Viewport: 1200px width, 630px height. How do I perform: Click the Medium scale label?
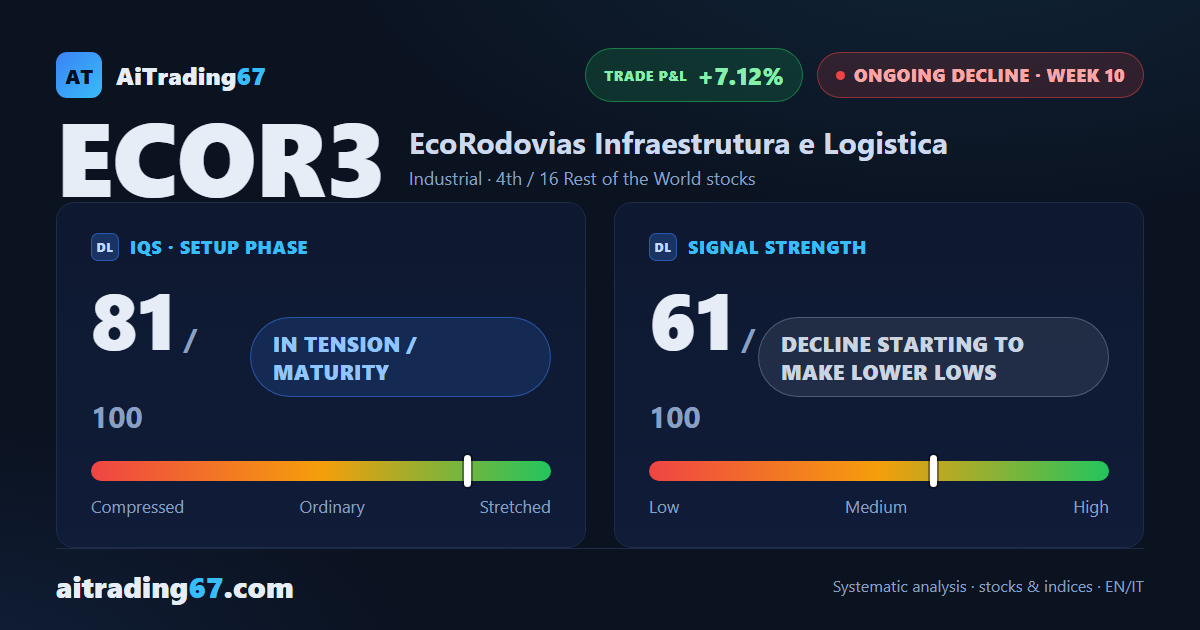876,507
